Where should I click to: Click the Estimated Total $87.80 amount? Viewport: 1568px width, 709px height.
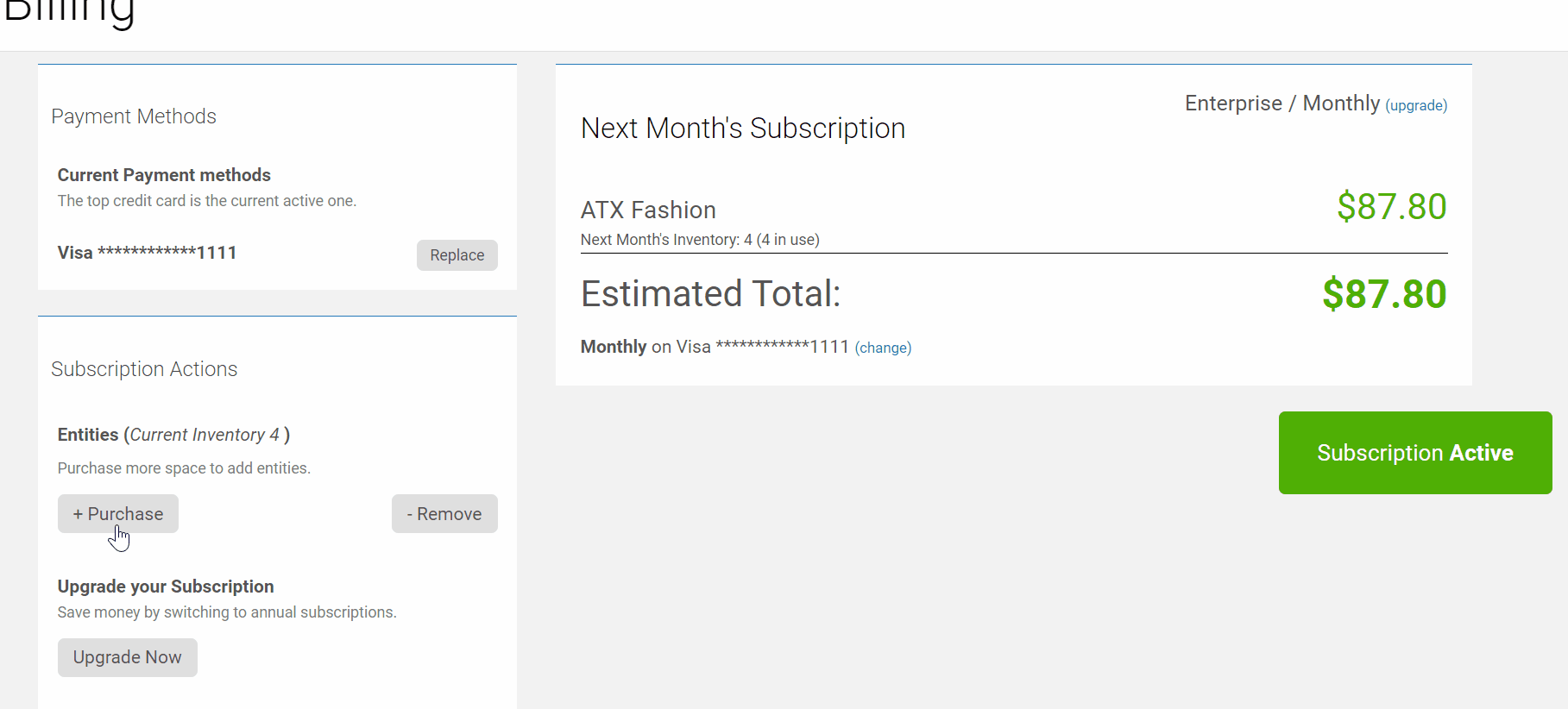tap(1384, 294)
